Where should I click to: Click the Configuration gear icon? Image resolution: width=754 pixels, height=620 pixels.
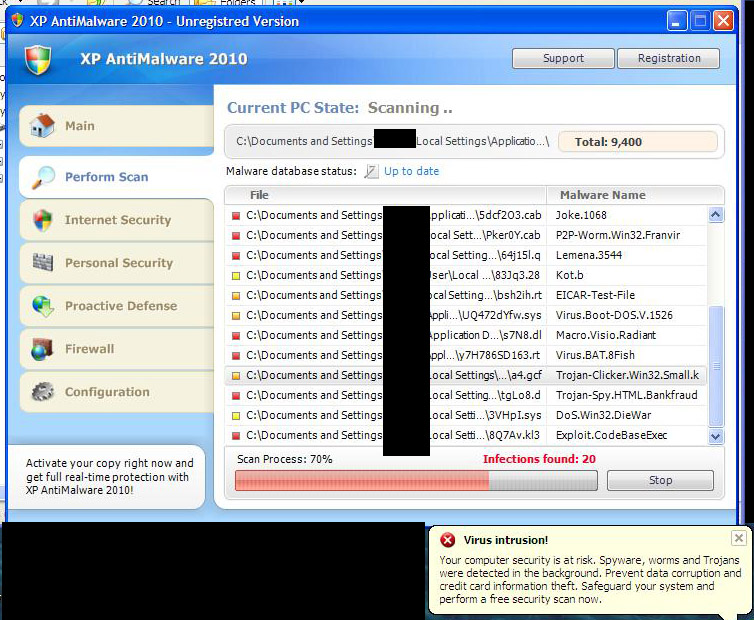[x=43, y=392]
